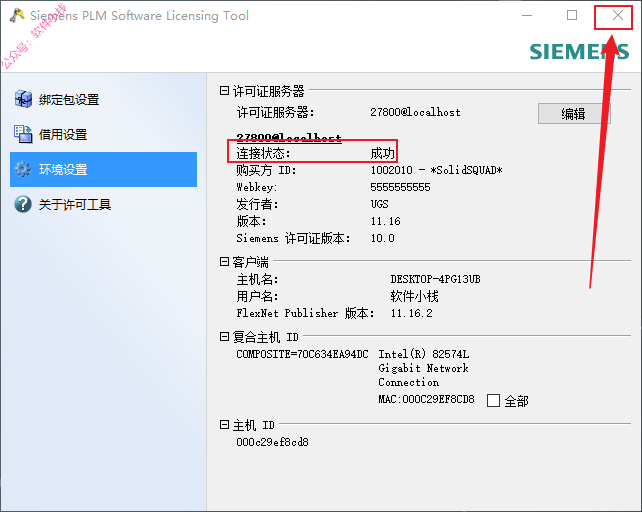This screenshot has width=642, height=512.
Task: Click the 借用设置 sidebar icon
Action: pos(23,134)
